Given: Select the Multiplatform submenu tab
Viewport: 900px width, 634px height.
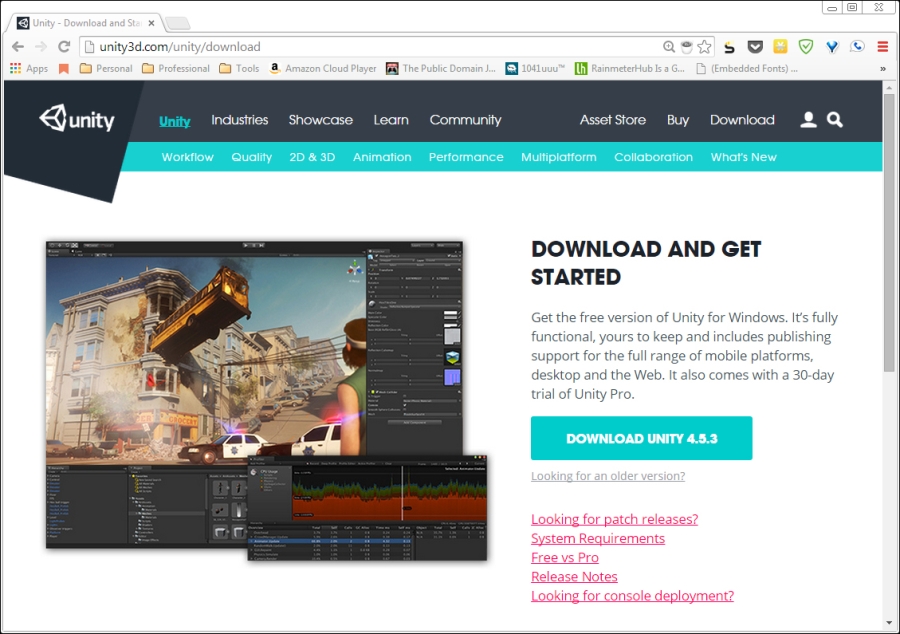Looking at the screenshot, I should tap(558, 157).
